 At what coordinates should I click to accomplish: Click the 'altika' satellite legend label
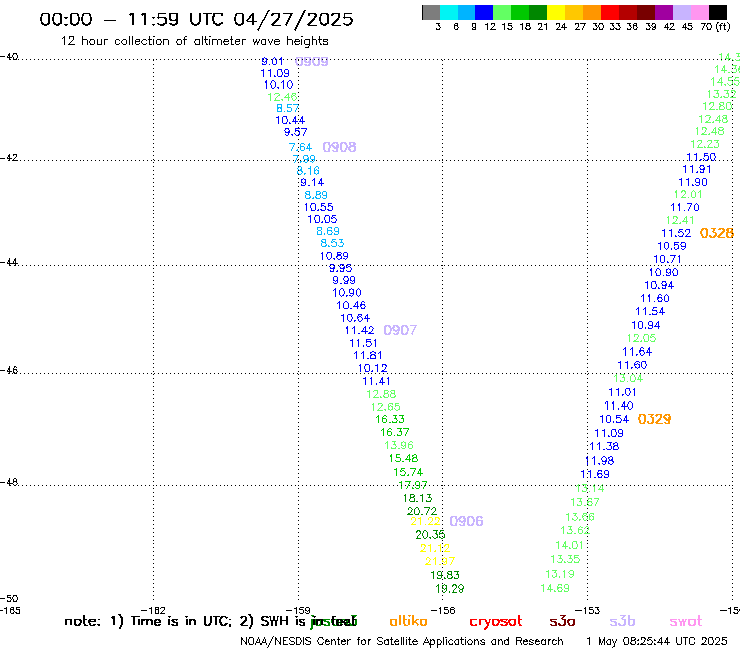pos(408,621)
